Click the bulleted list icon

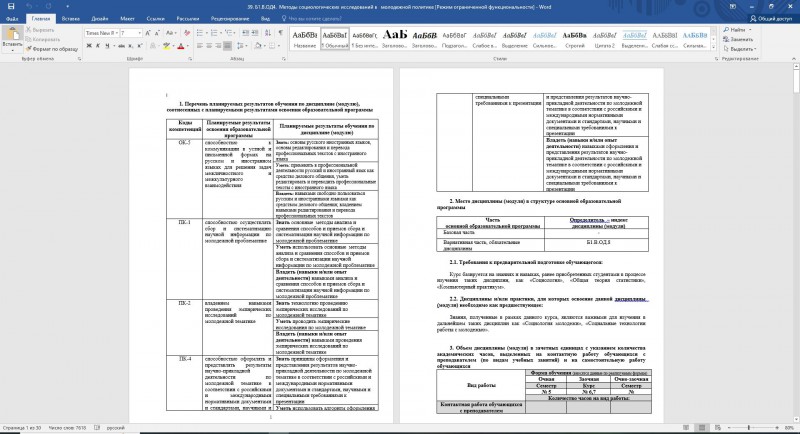point(202,33)
